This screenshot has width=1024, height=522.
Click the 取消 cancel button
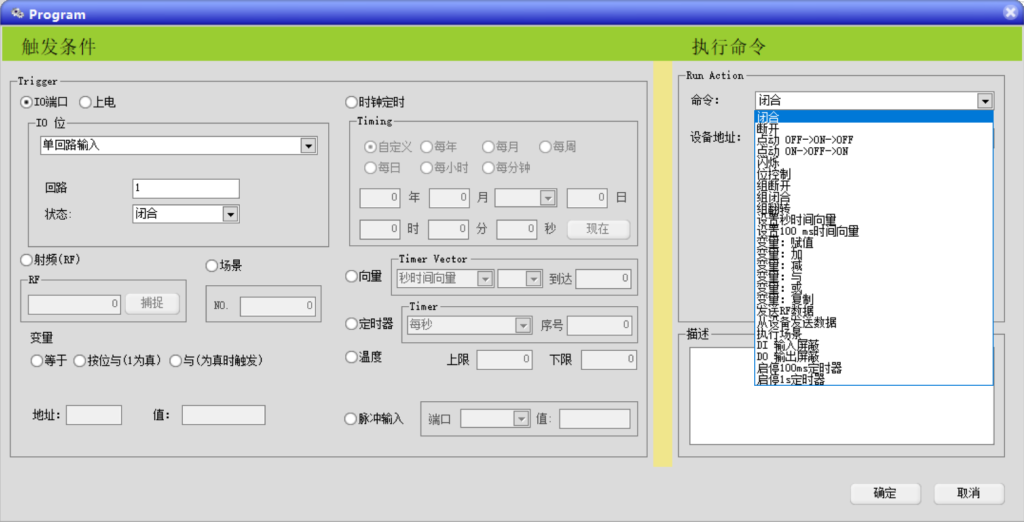(968, 493)
